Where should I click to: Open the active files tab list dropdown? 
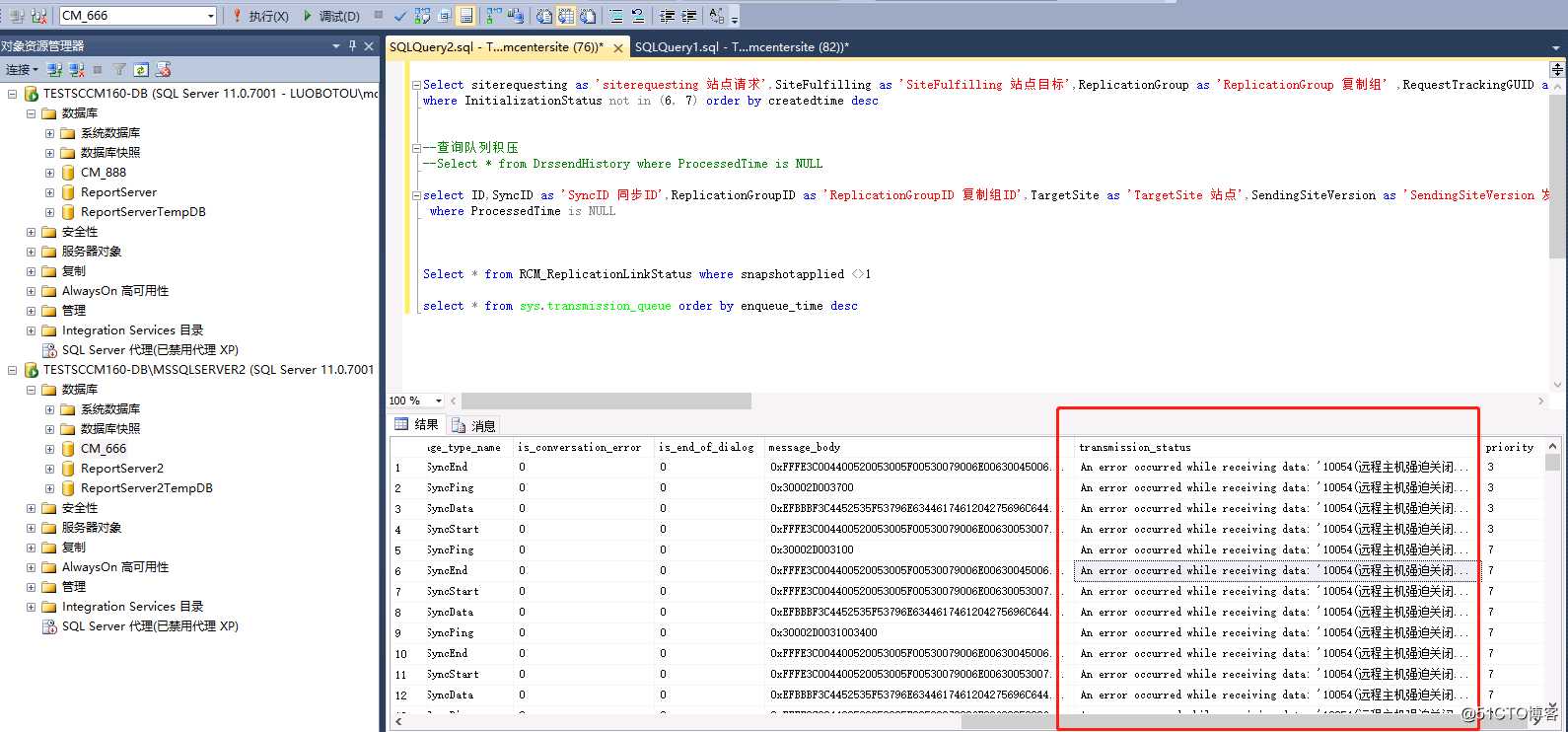(x=1557, y=46)
